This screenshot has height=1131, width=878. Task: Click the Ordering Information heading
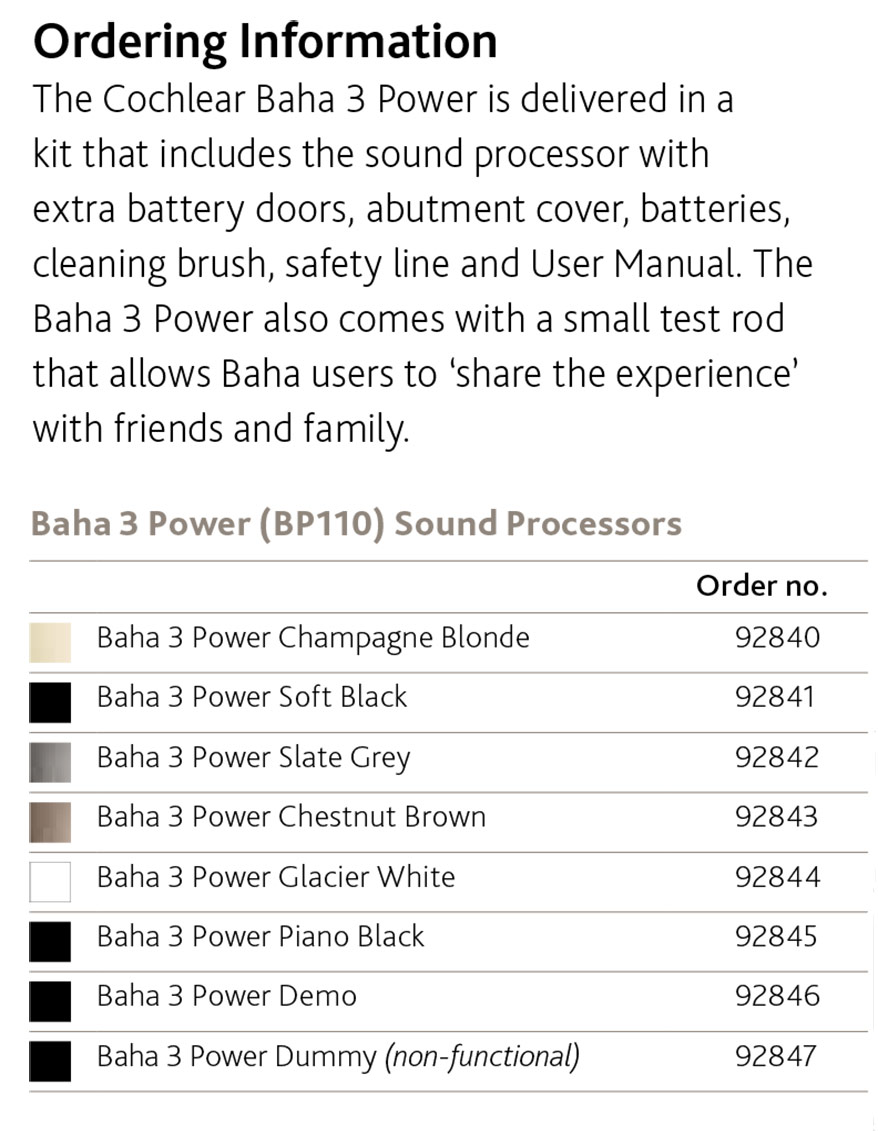[265, 42]
